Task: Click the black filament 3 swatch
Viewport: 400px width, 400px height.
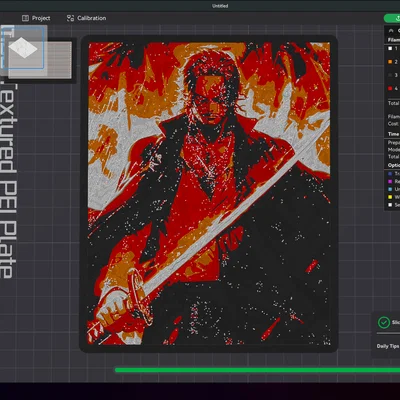Action: 390,75
